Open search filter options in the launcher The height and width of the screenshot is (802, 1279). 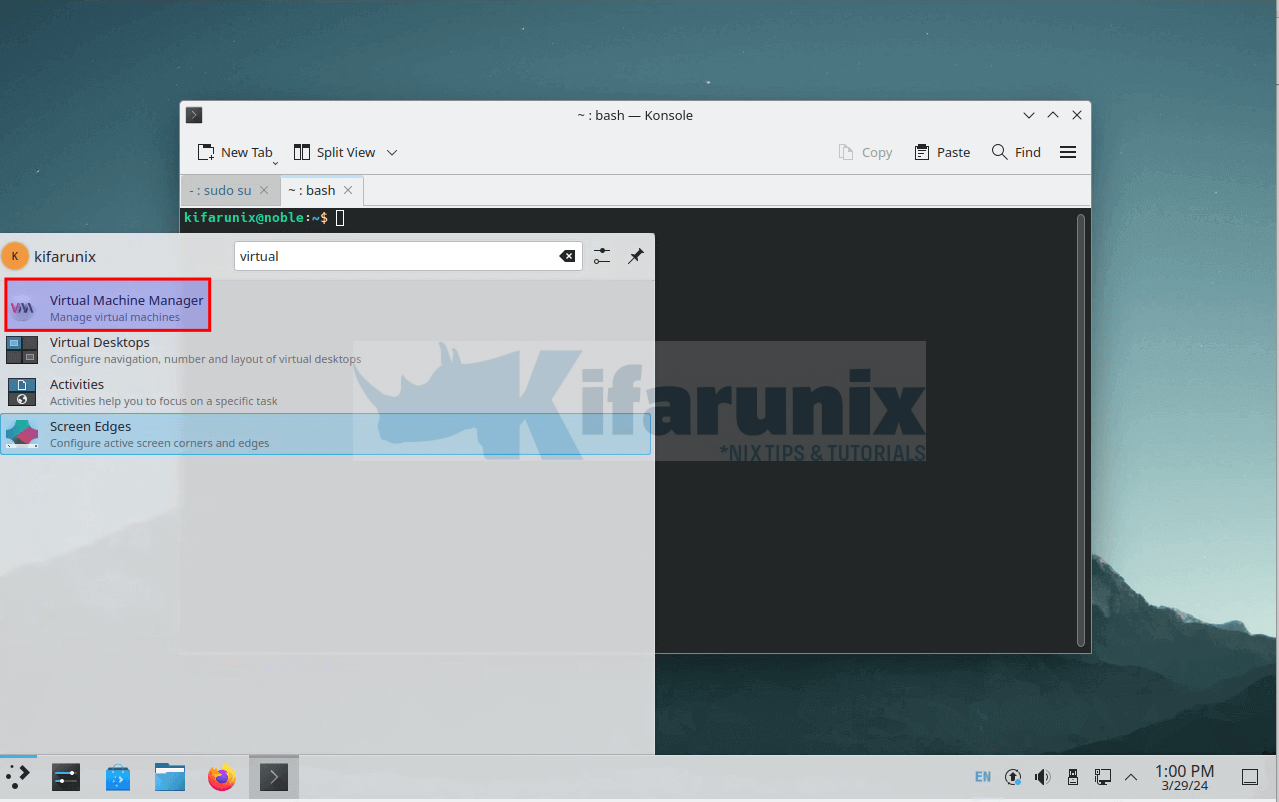(x=601, y=256)
